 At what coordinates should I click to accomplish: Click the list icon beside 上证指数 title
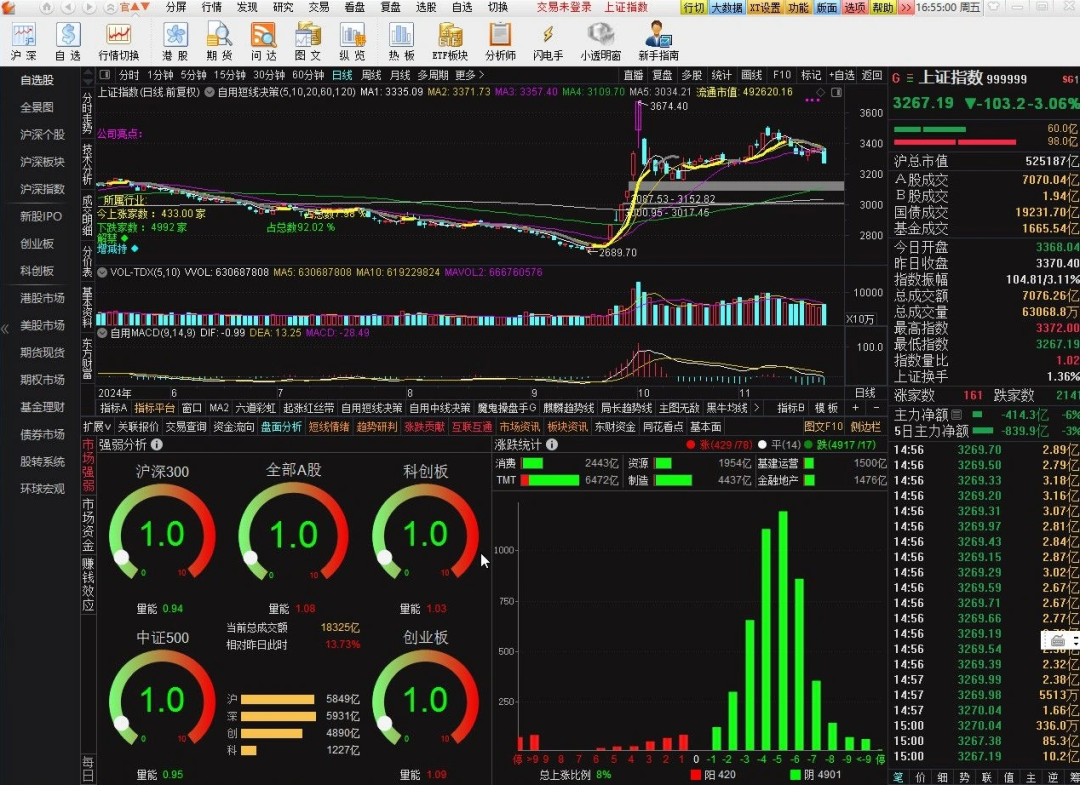tap(909, 78)
